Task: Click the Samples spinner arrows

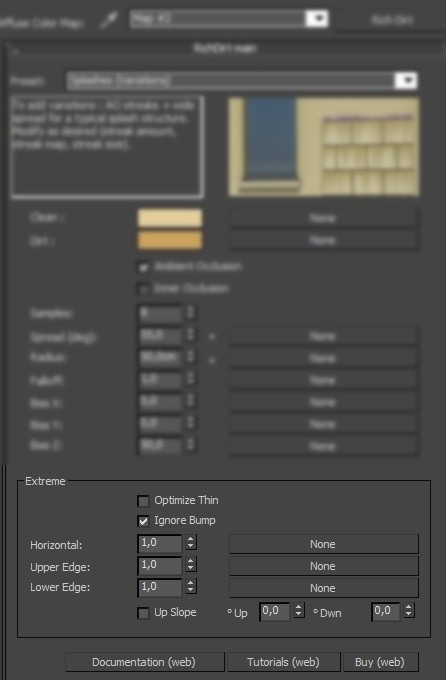Action: (x=190, y=313)
